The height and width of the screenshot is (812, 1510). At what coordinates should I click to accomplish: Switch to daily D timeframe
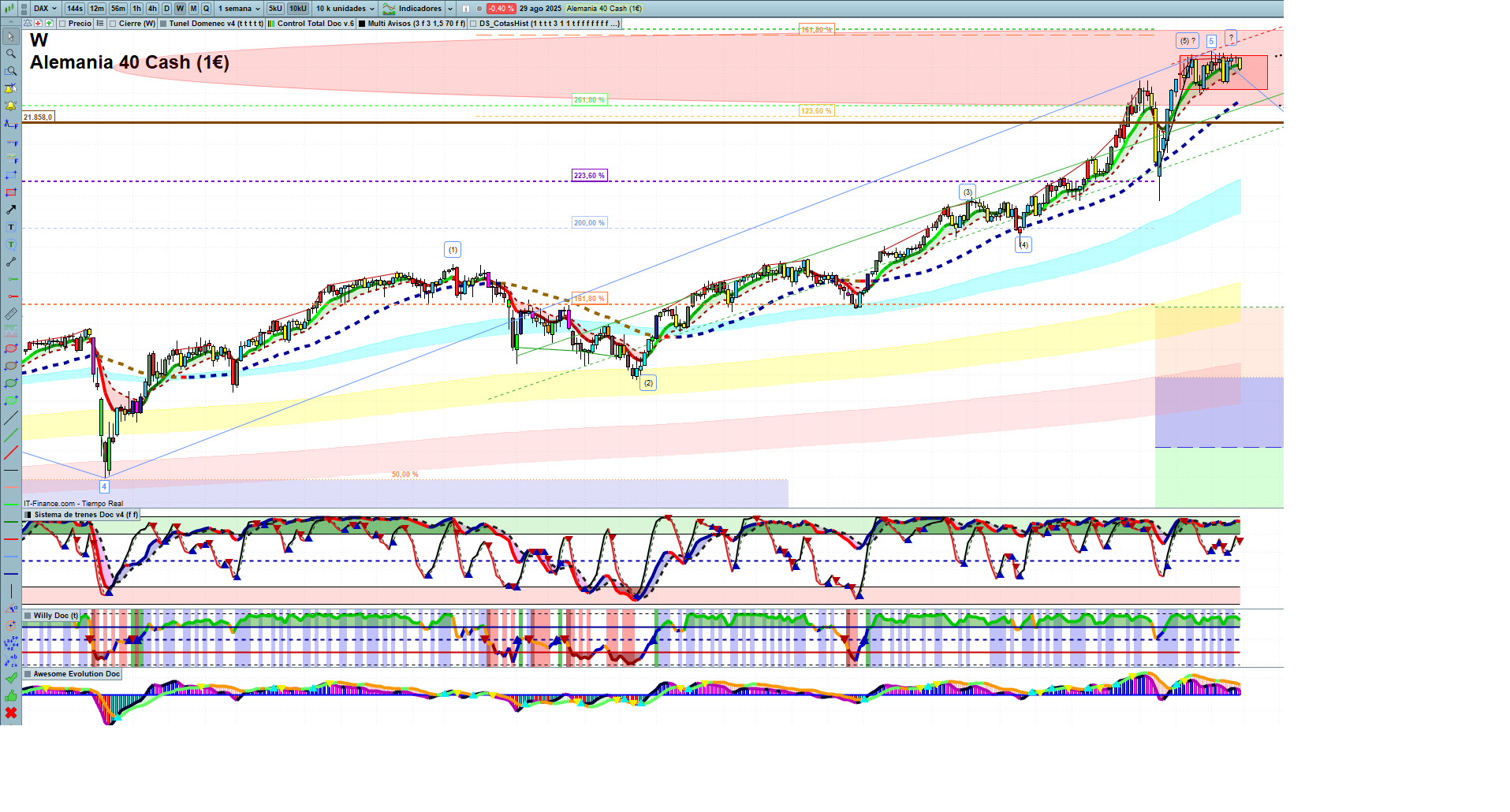click(166, 9)
